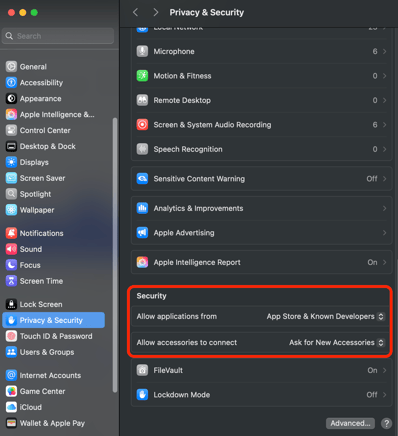Open Motion & Fitness row chevron

384,76
